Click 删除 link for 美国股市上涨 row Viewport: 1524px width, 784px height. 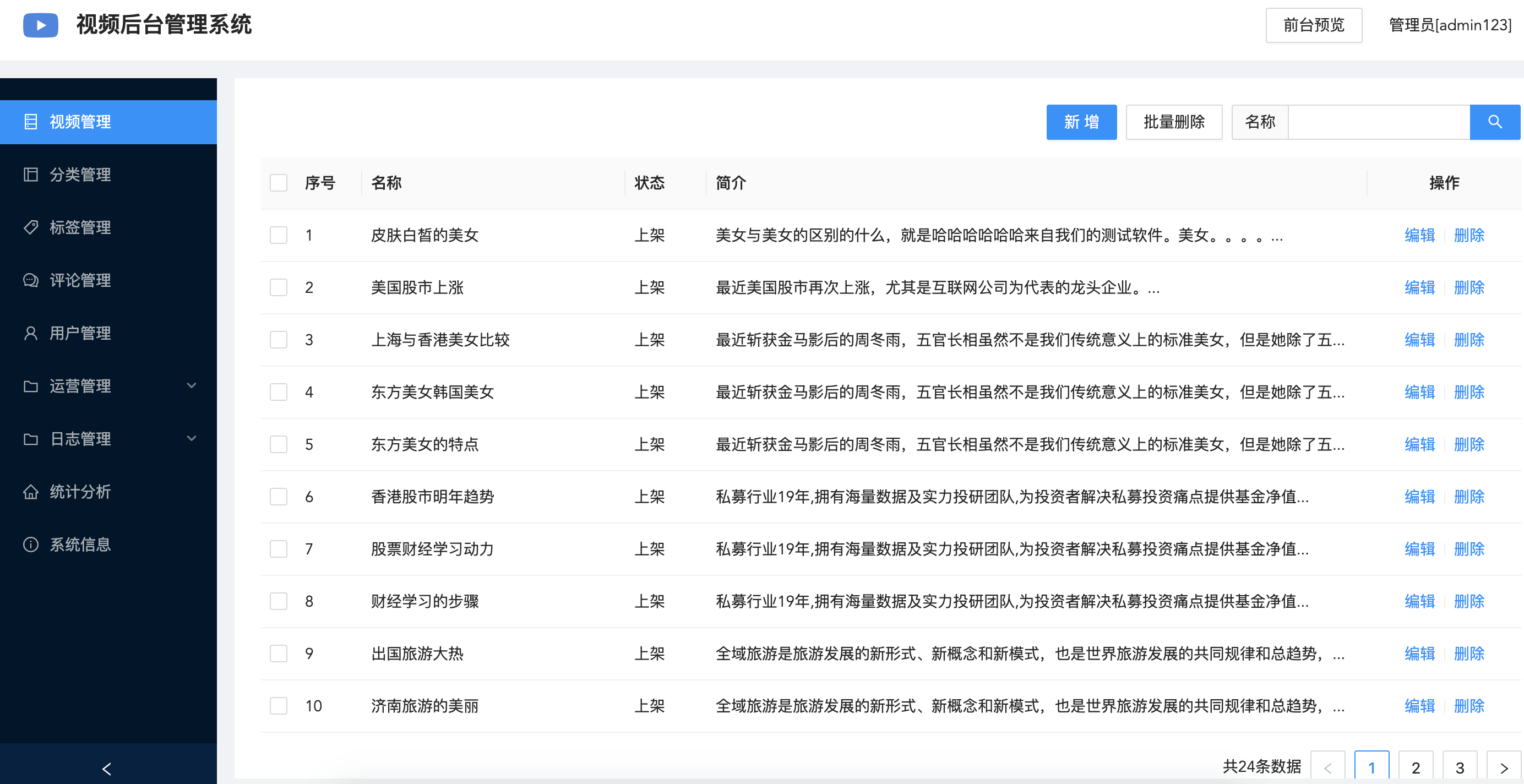(x=1469, y=287)
